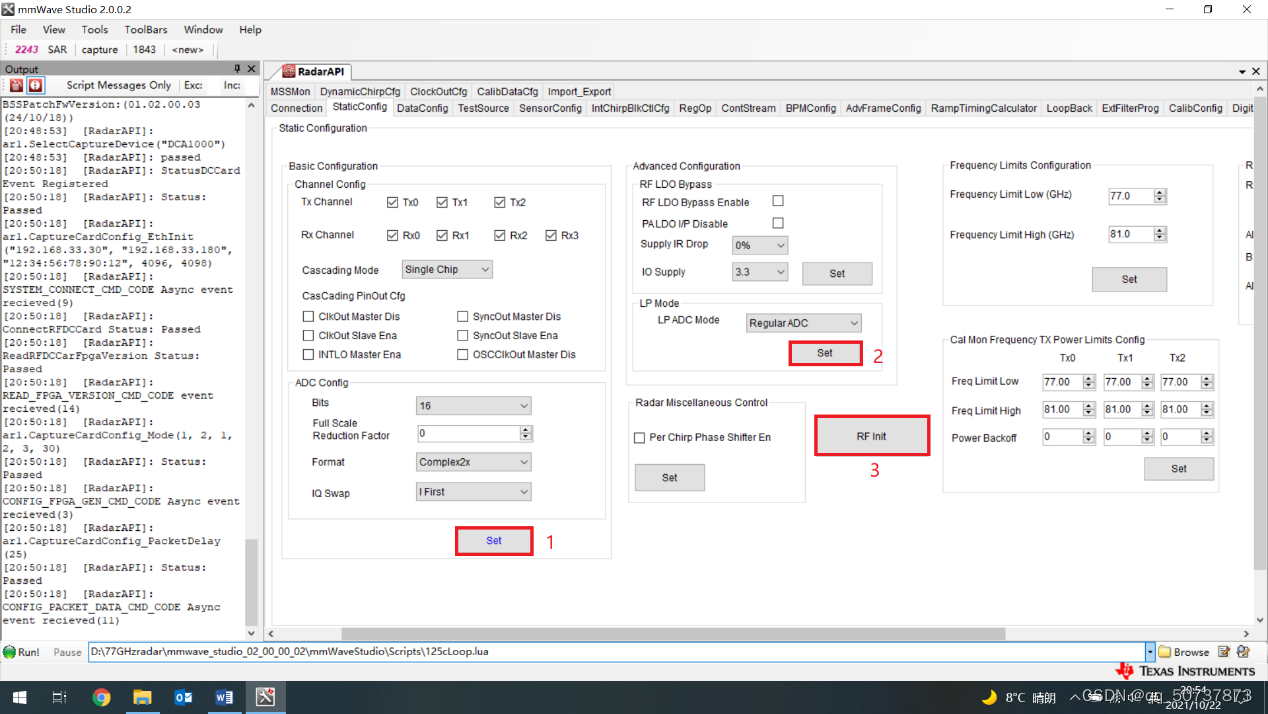
Task: Enable ClkOut Master Dis checkbox
Action: pyautogui.click(x=309, y=317)
